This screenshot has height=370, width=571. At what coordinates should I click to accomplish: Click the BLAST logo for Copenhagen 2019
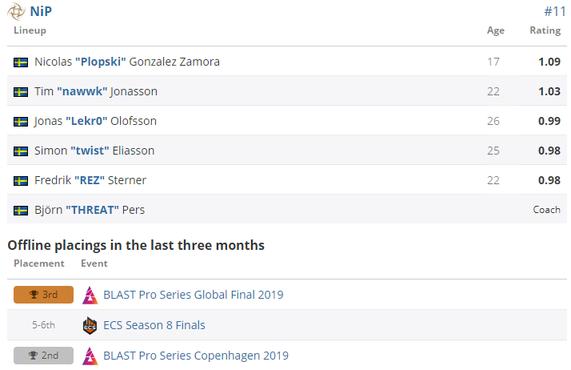(x=90, y=356)
